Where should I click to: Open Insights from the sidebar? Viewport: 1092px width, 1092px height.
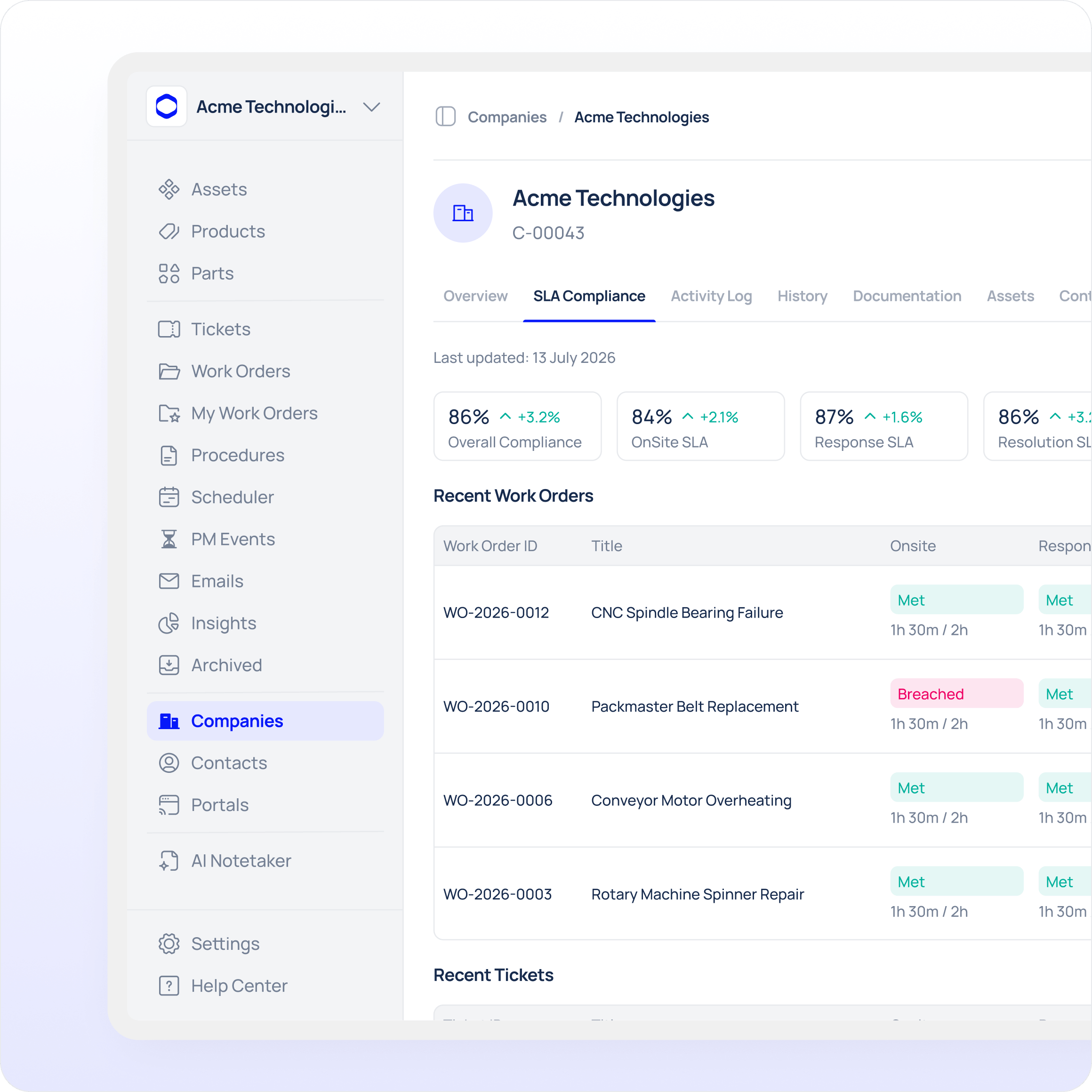223,623
